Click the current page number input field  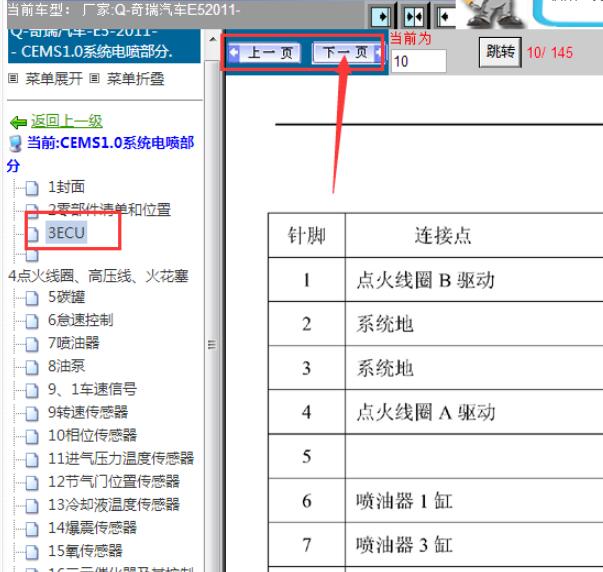point(418,61)
